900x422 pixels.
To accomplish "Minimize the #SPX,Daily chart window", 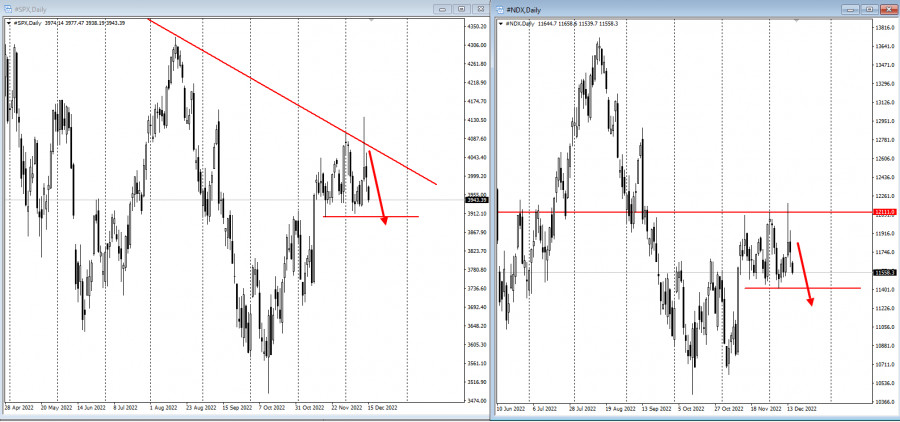I will 442,9.
